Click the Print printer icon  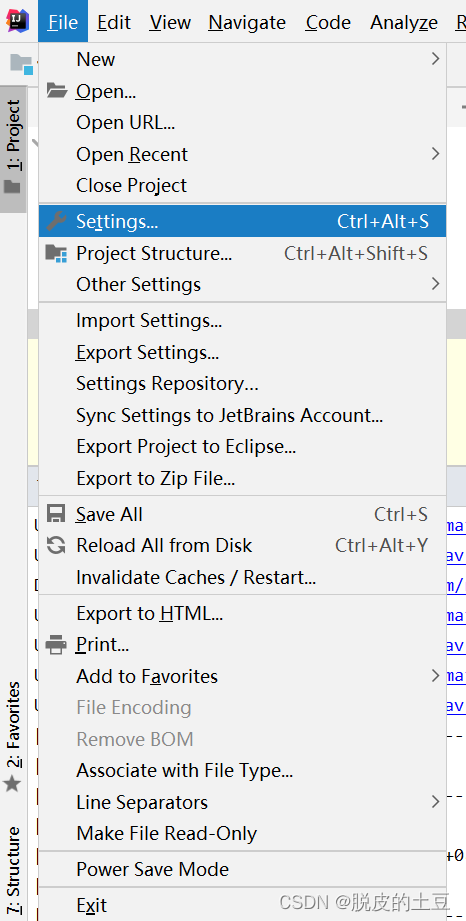pos(56,644)
